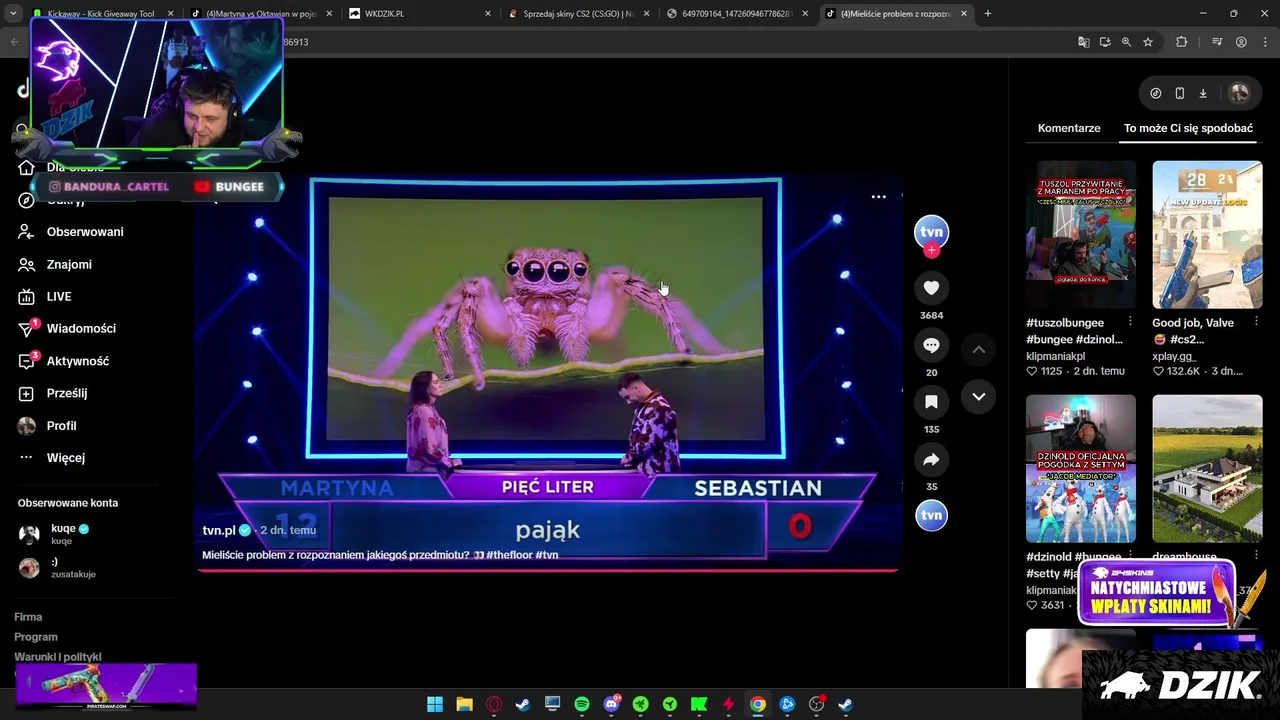Viewport: 1280px width, 720px height.
Task: Open options dots on Good job, Valve card
Action: 1257,321
